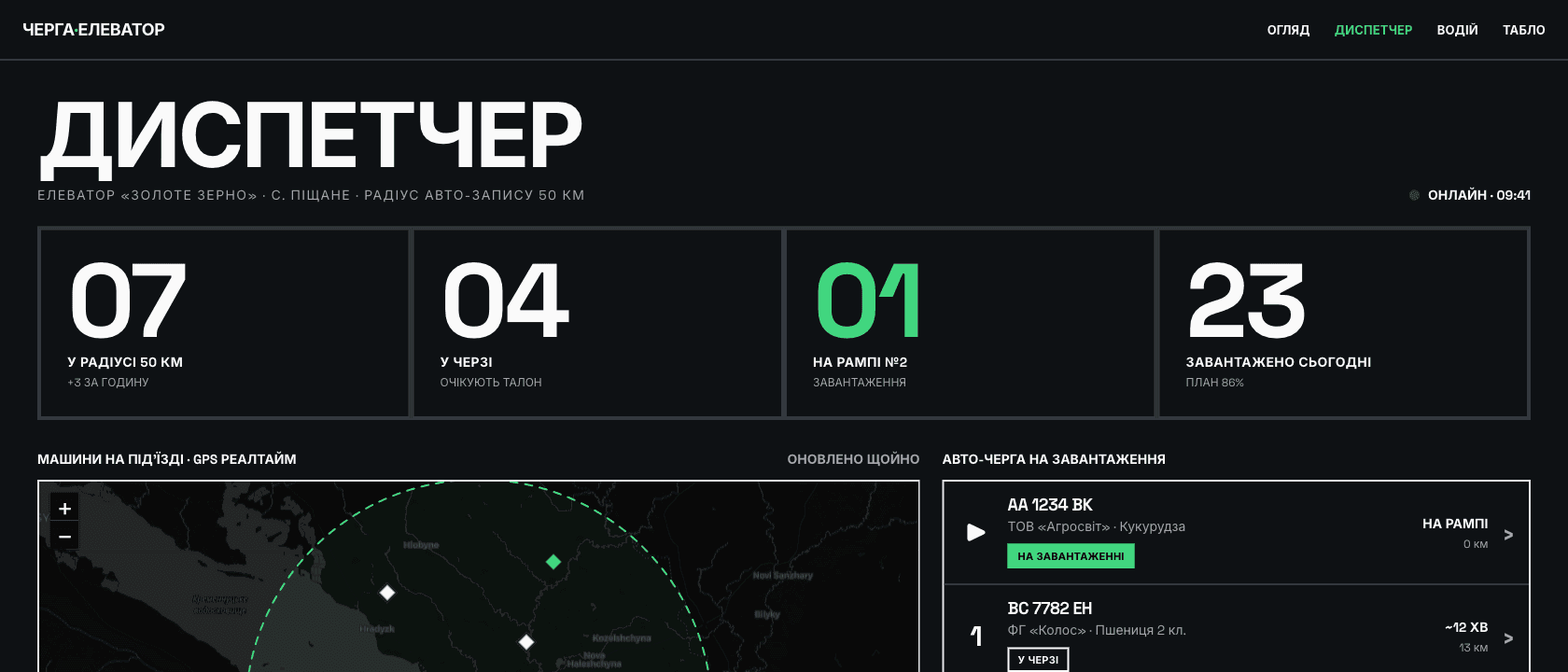Select the green diamond truck marker on map
The height and width of the screenshot is (672, 1568).
553,562
